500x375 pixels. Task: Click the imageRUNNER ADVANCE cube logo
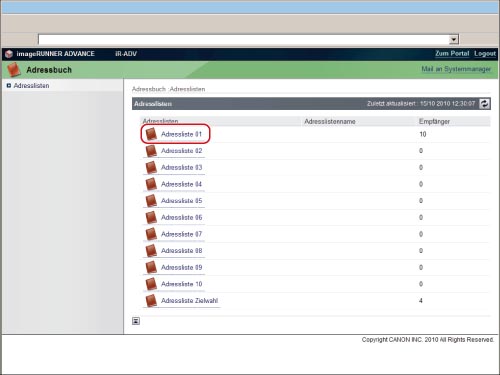pyautogui.click(x=9, y=54)
